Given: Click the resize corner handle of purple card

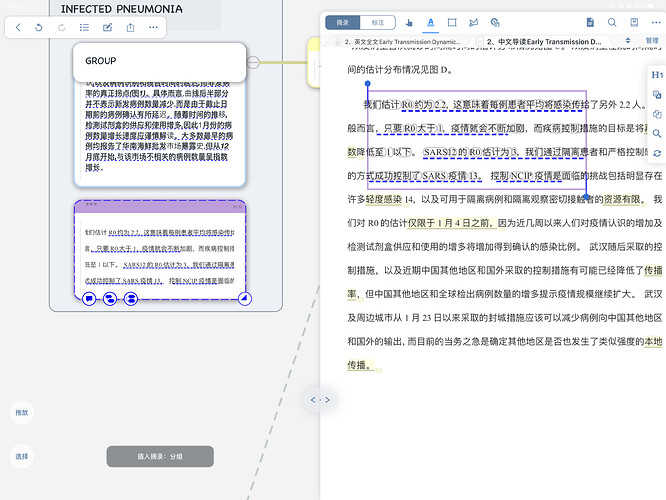Looking at the screenshot, I should [x=244, y=299].
